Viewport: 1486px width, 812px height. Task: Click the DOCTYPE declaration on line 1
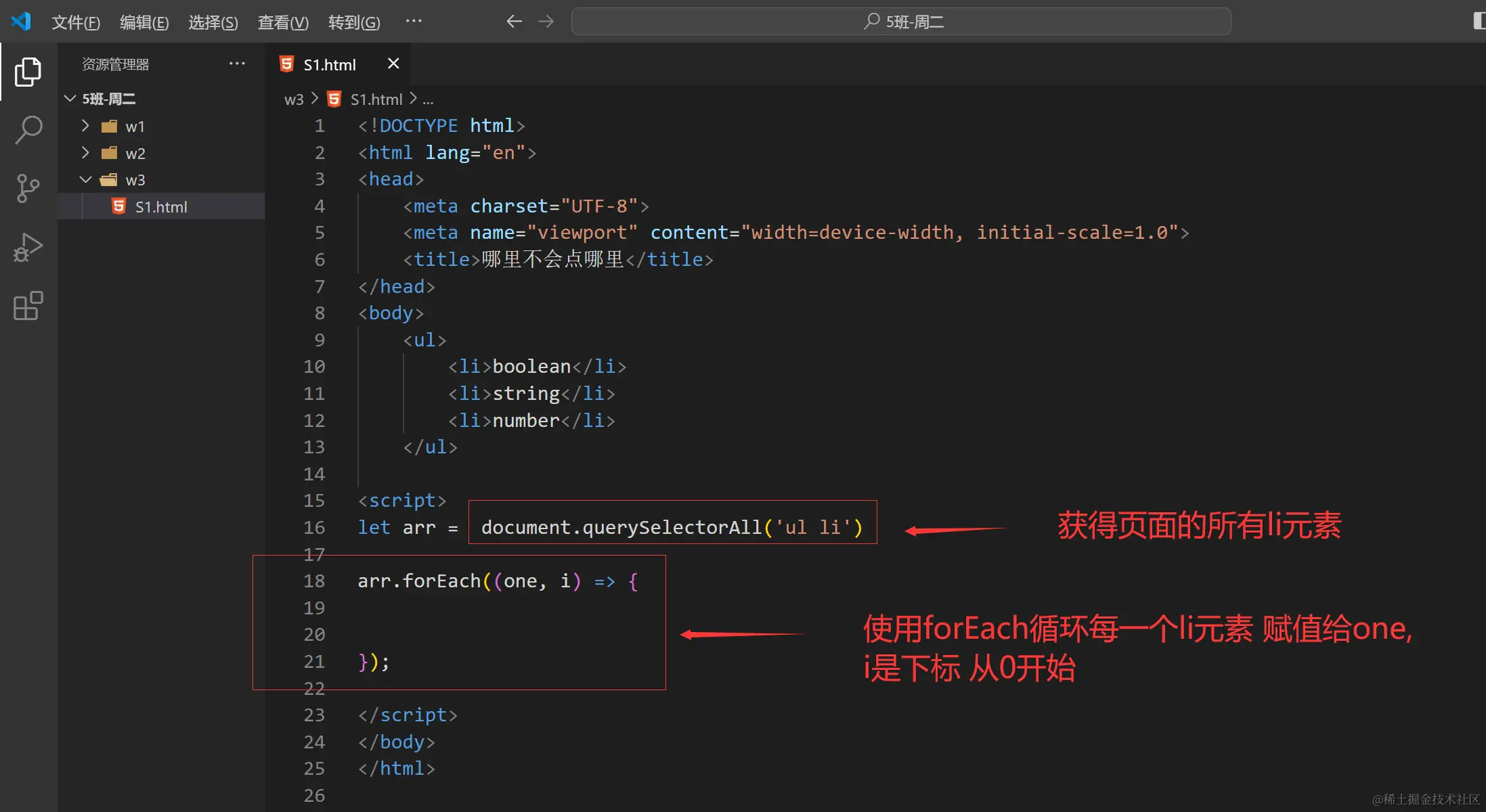[442, 126]
